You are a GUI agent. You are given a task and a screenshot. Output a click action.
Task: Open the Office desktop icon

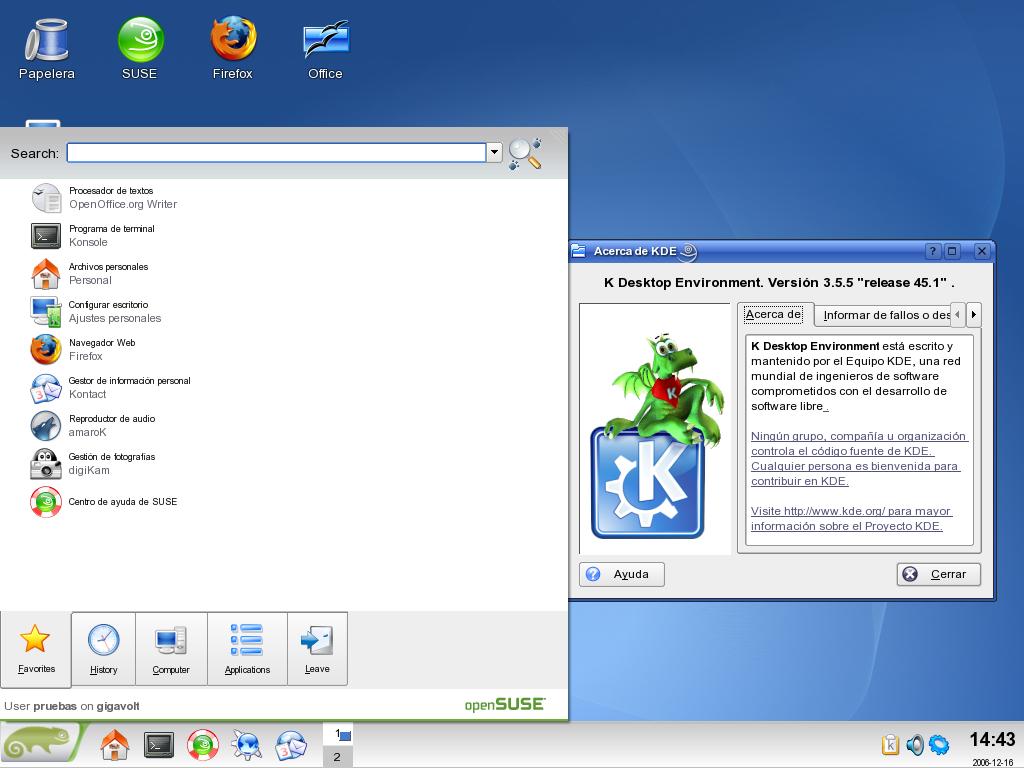pyautogui.click(x=326, y=49)
